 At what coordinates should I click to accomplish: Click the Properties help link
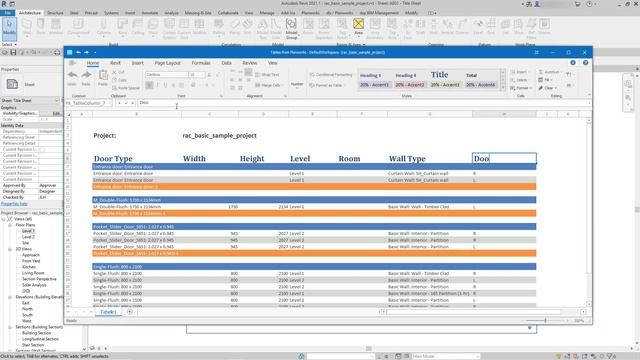tap(14, 204)
